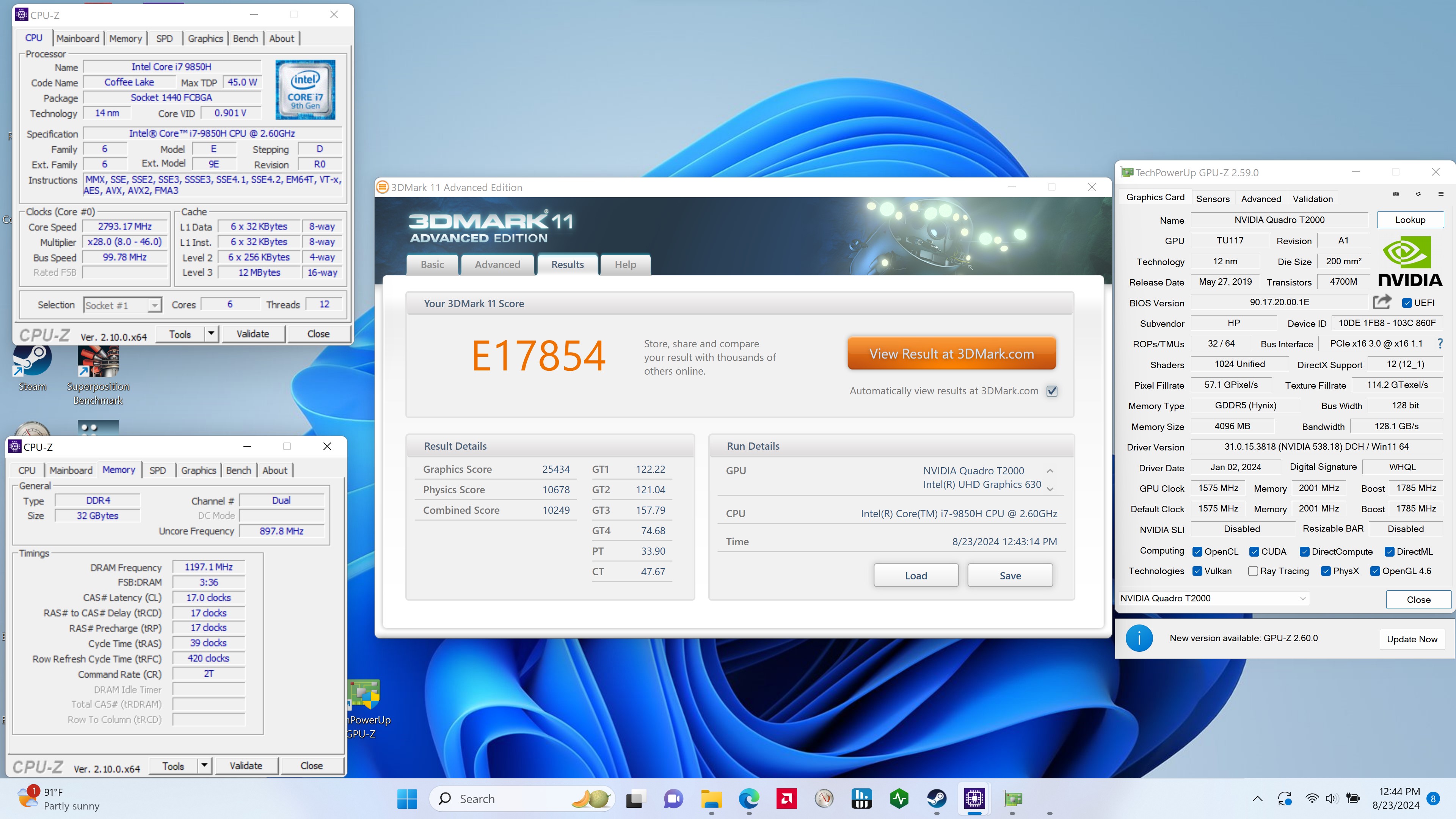Click Update Now for GPU-Z 2.60.0
The width and height of the screenshot is (1456, 819).
pos(1411,639)
